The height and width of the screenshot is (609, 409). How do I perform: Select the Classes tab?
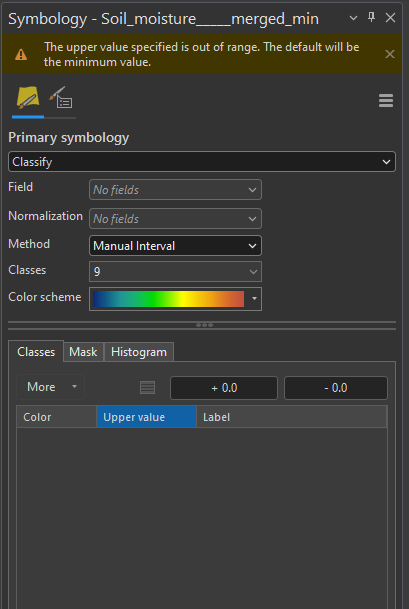(x=36, y=351)
